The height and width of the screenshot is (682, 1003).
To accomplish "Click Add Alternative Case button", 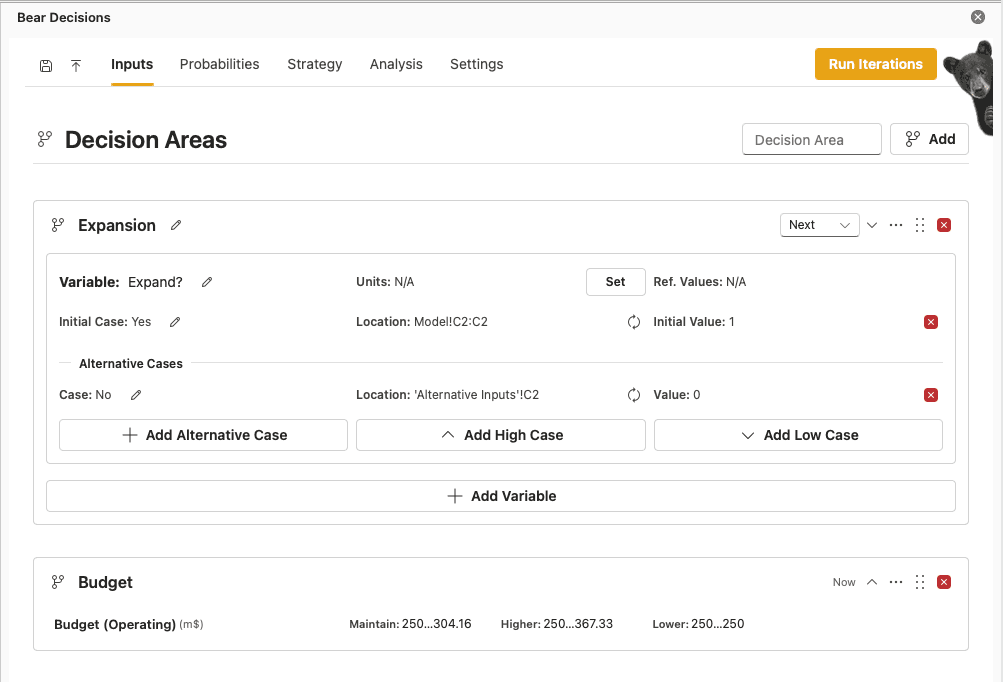I will coord(203,435).
